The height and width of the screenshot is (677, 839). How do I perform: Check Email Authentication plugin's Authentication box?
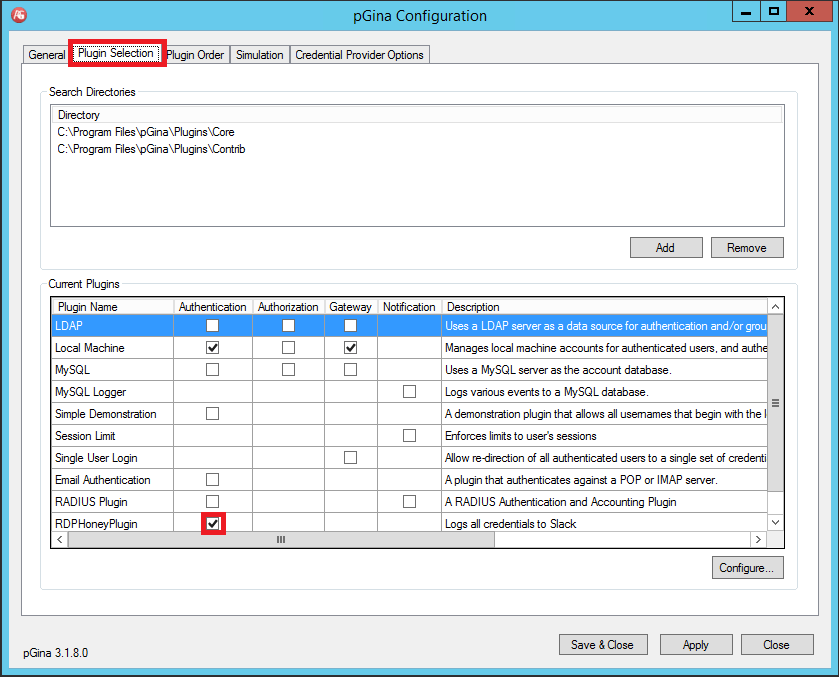coord(212,480)
